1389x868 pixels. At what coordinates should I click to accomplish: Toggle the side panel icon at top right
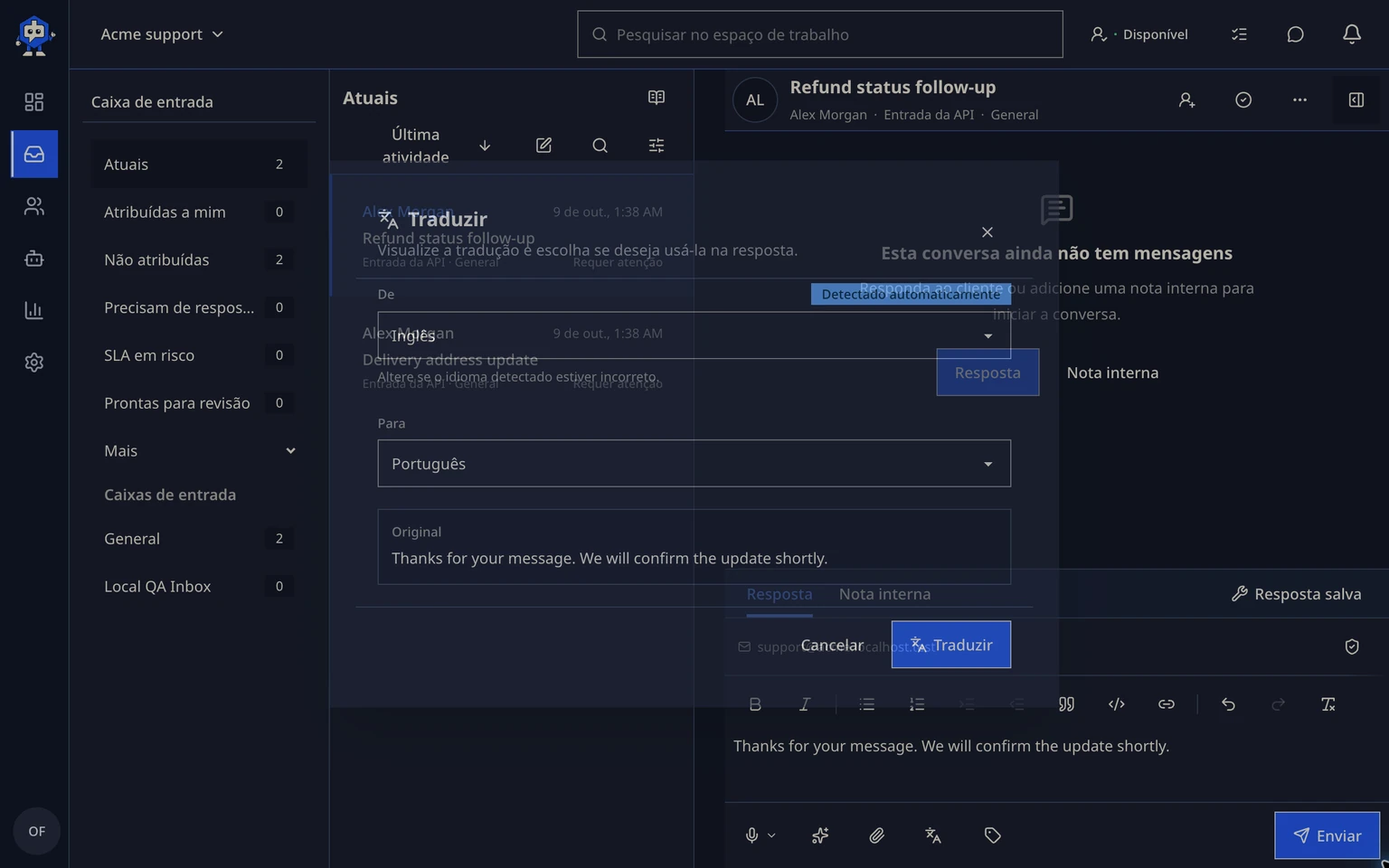coord(1356,100)
